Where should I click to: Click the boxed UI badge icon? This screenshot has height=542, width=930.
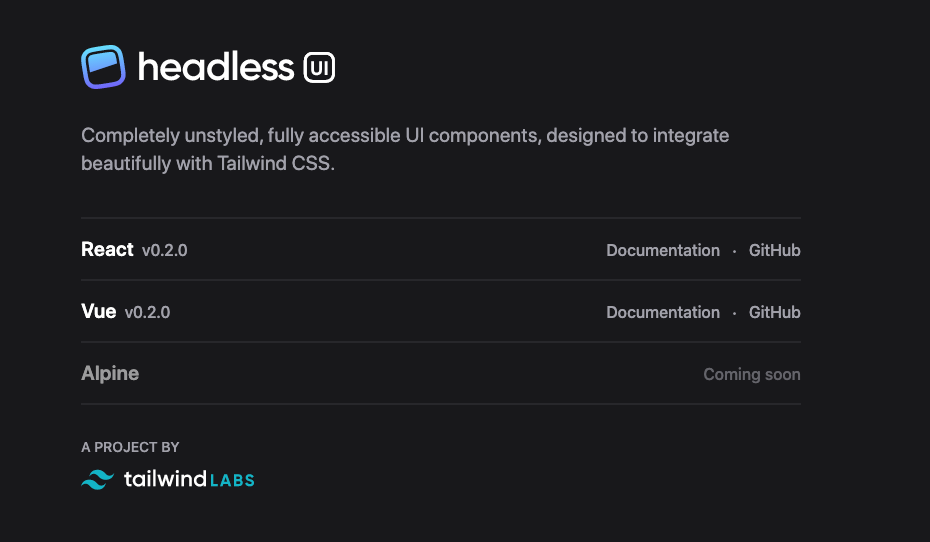pos(319,68)
